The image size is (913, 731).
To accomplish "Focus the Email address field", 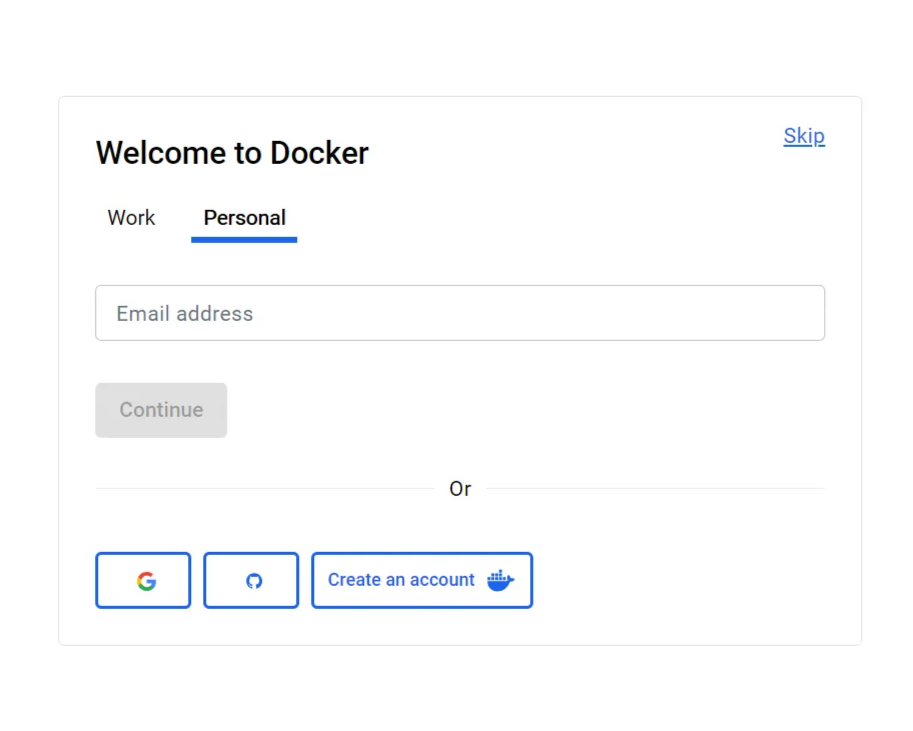I will [460, 313].
